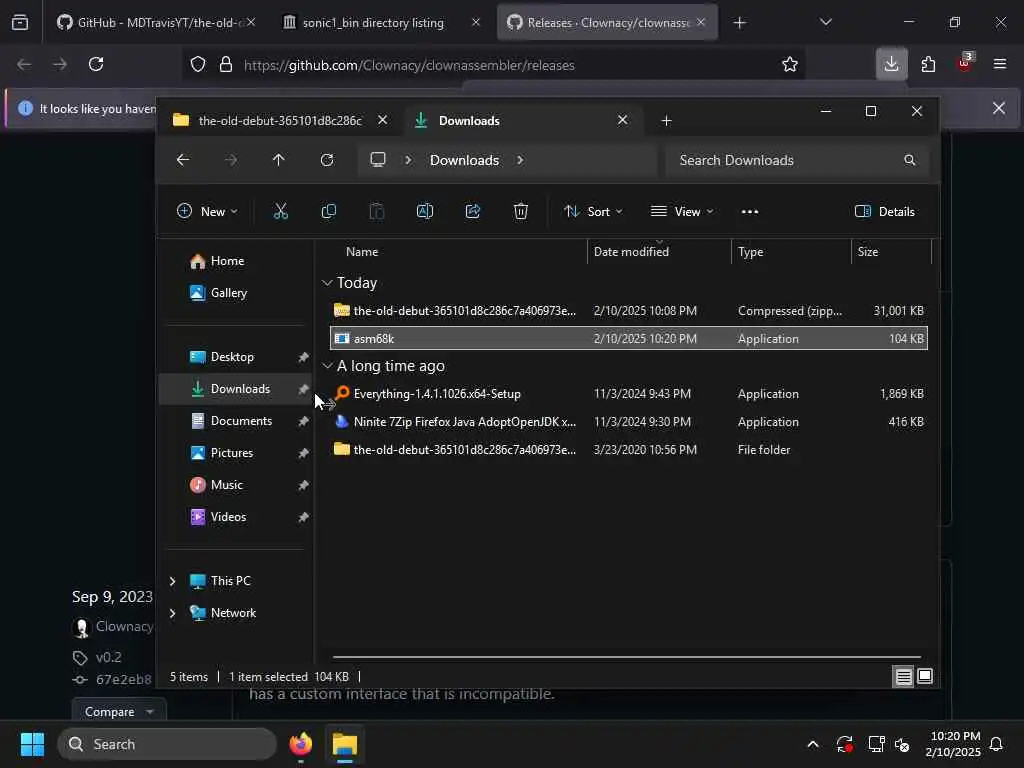Open a new Firefox tab
The image size is (1024, 768).
(739, 23)
